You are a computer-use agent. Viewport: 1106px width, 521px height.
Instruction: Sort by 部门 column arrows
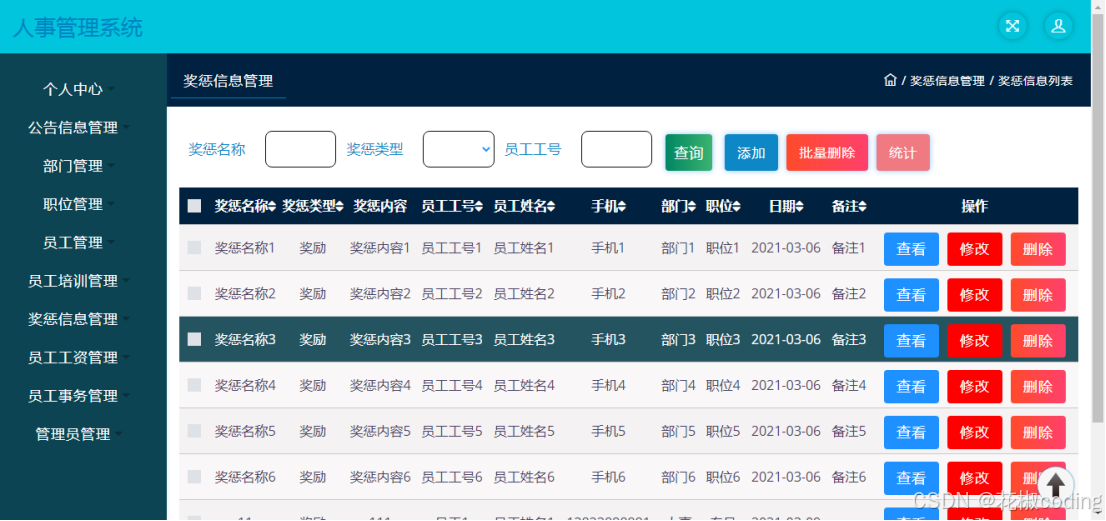692,207
